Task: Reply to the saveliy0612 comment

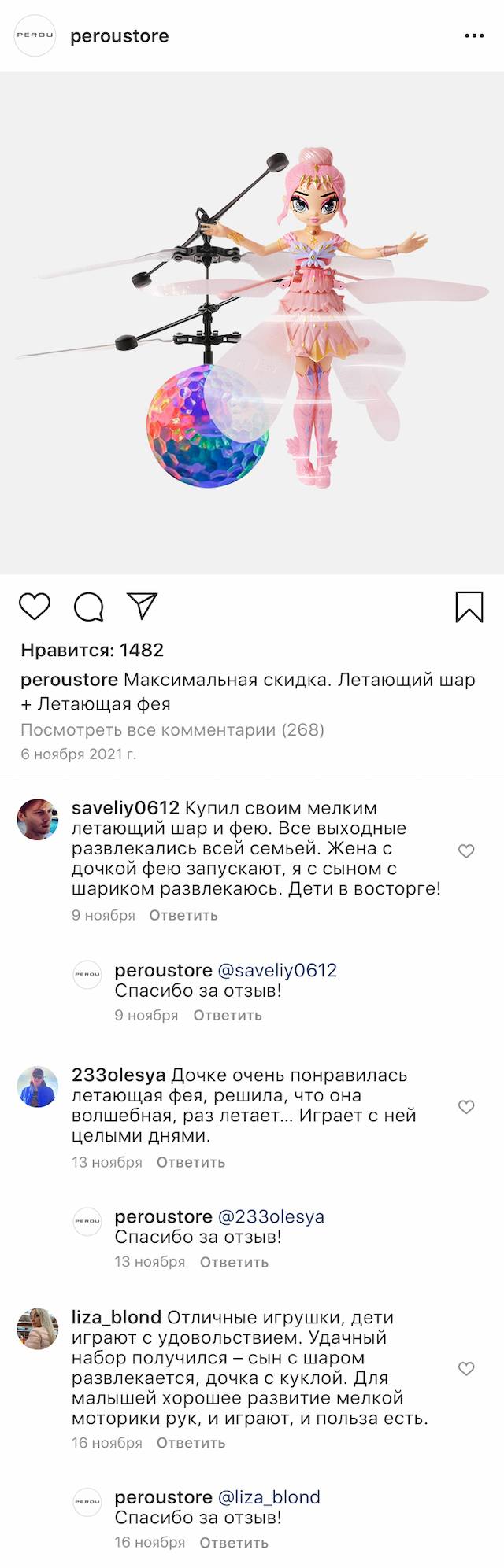Action: (183, 915)
